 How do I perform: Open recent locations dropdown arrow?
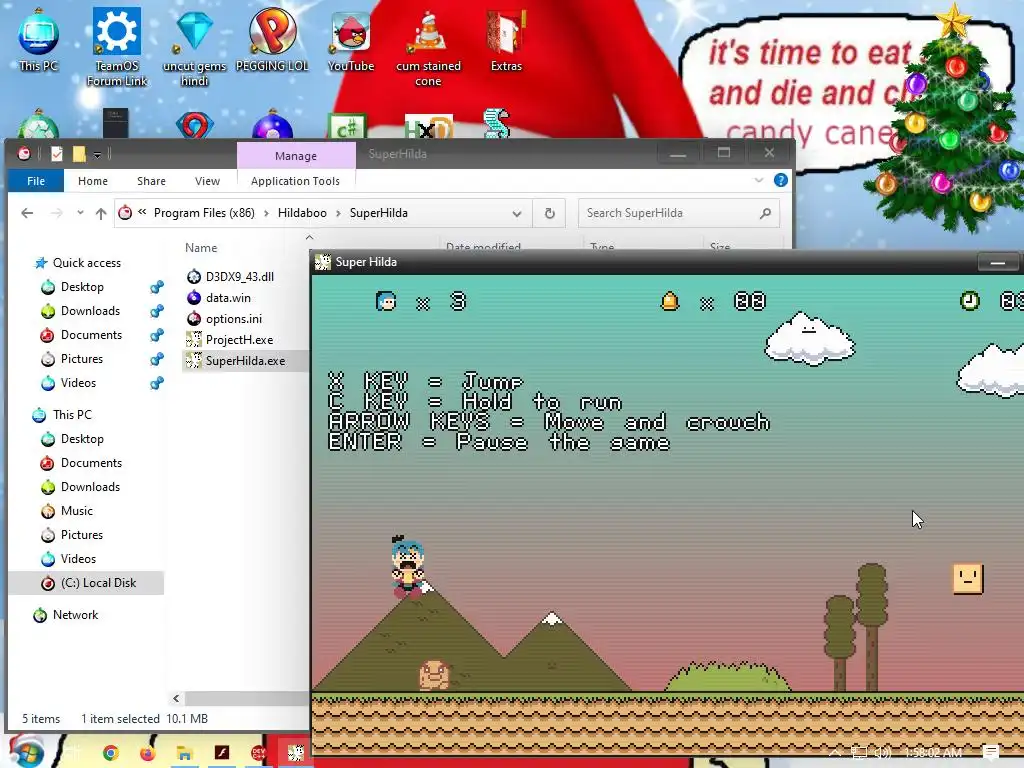[80, 213]
